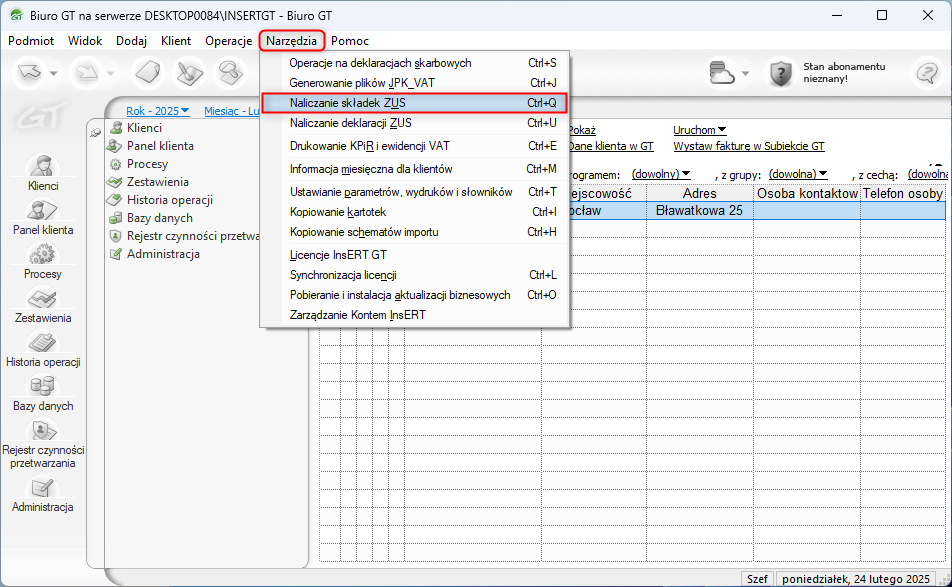The height and width of the screenshot is (587, 952).
Task: Select Klienci in the navigation tree
Action: 144,127
